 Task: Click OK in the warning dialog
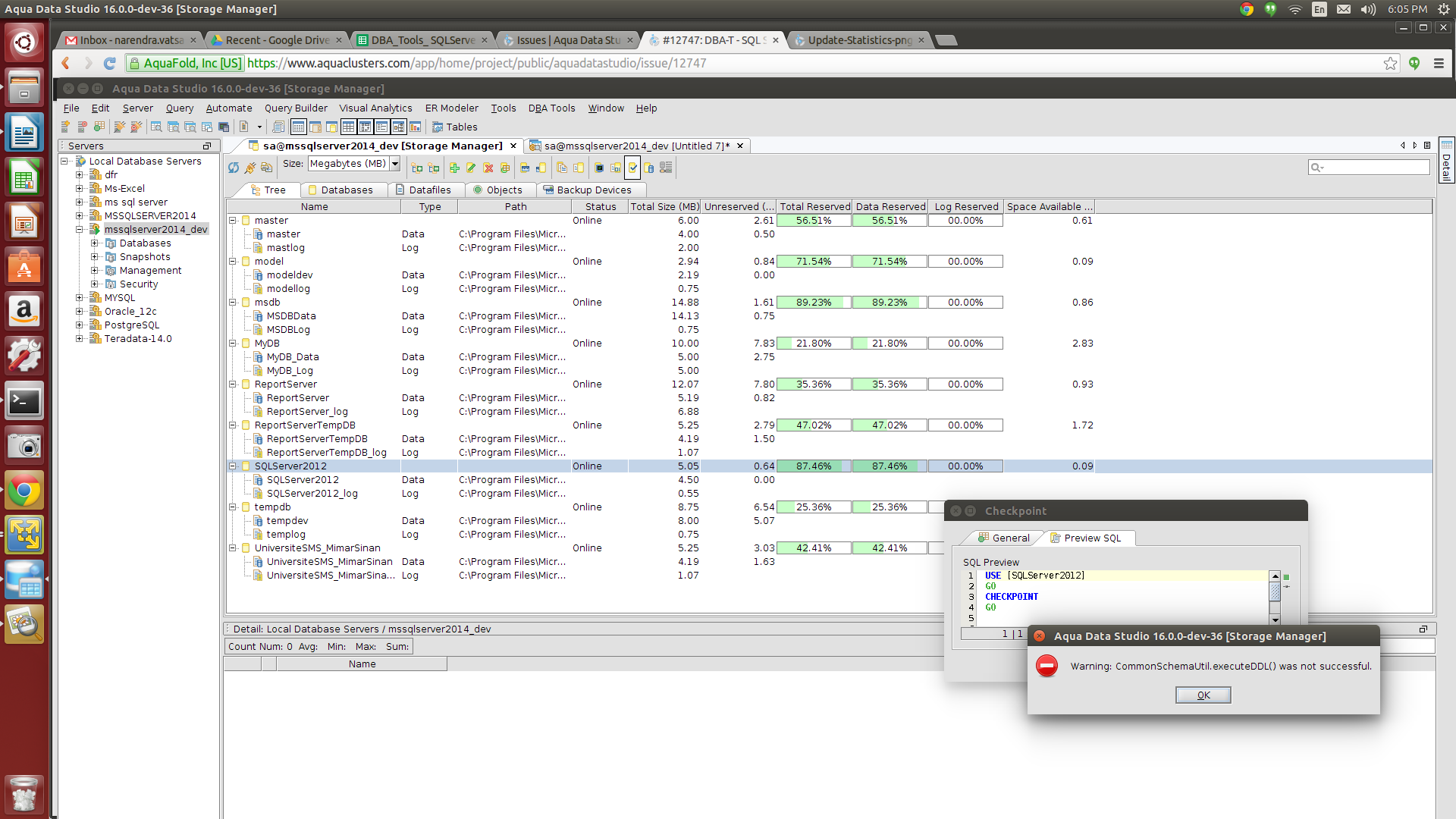pos(1203,695)
